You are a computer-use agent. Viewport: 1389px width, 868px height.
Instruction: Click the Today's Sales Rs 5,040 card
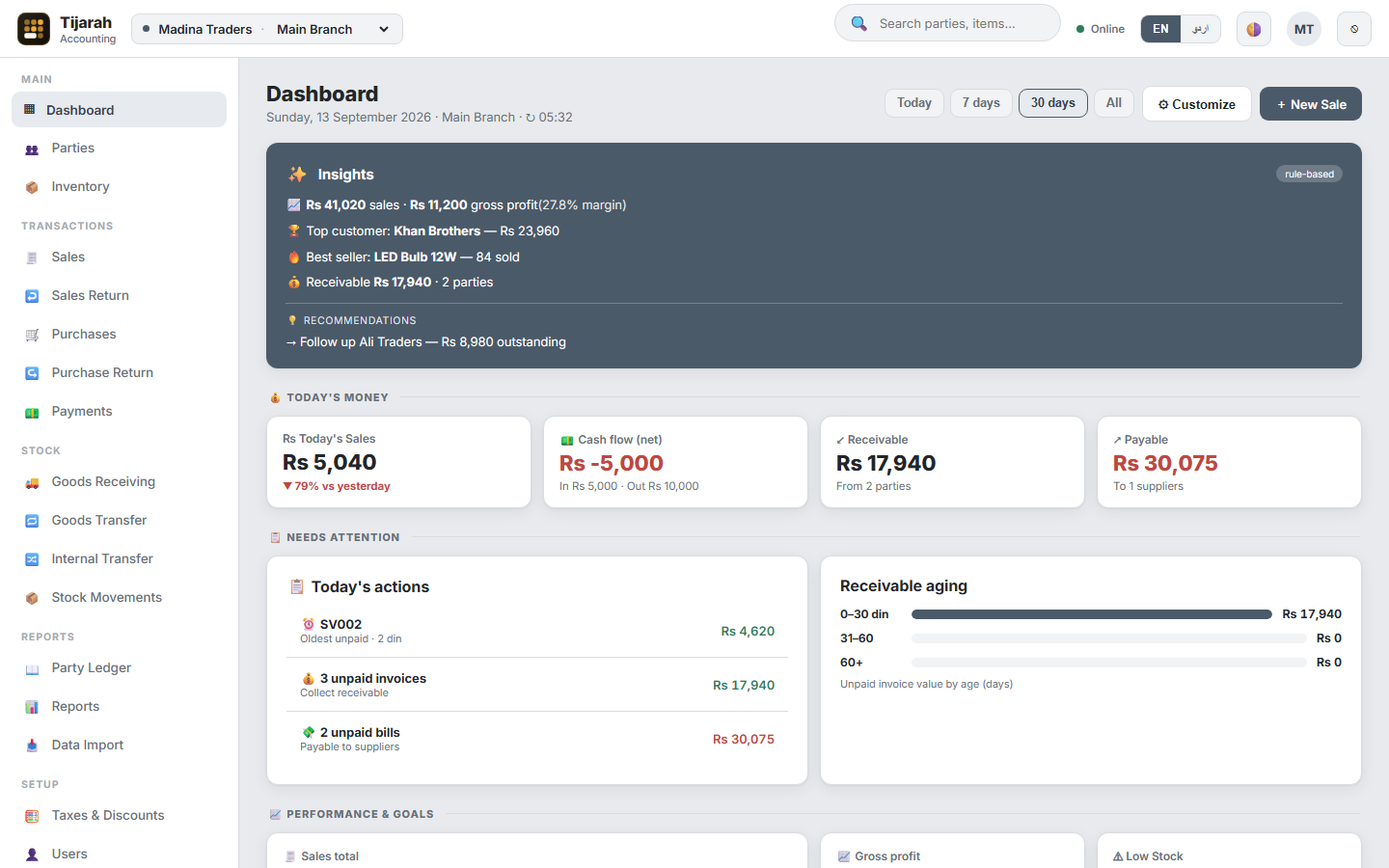pyautogui.click(x=398, y=462)
